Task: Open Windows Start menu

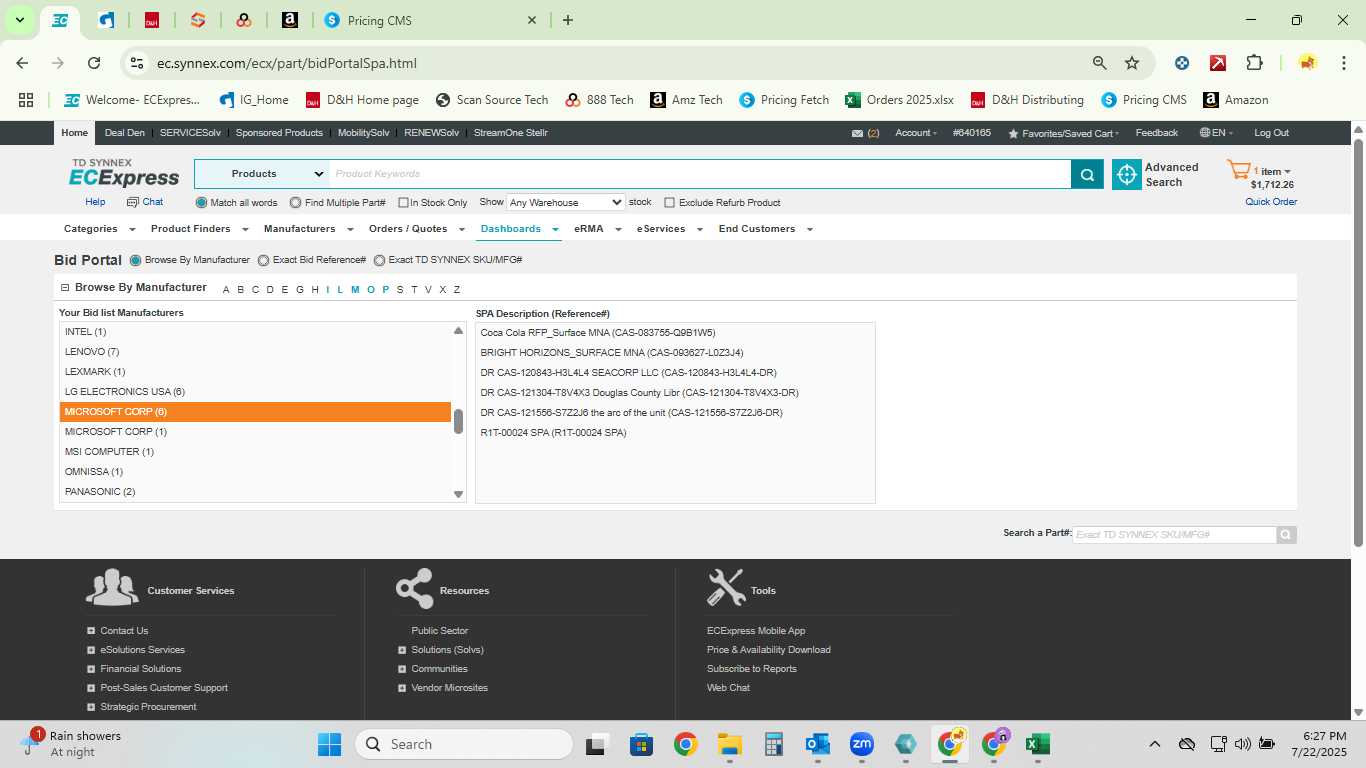Action: coord(329,744)
